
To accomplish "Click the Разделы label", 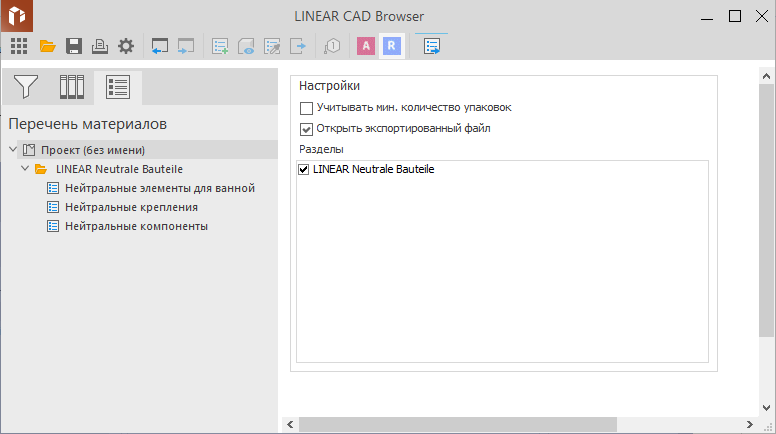I will tap(321, 149).
